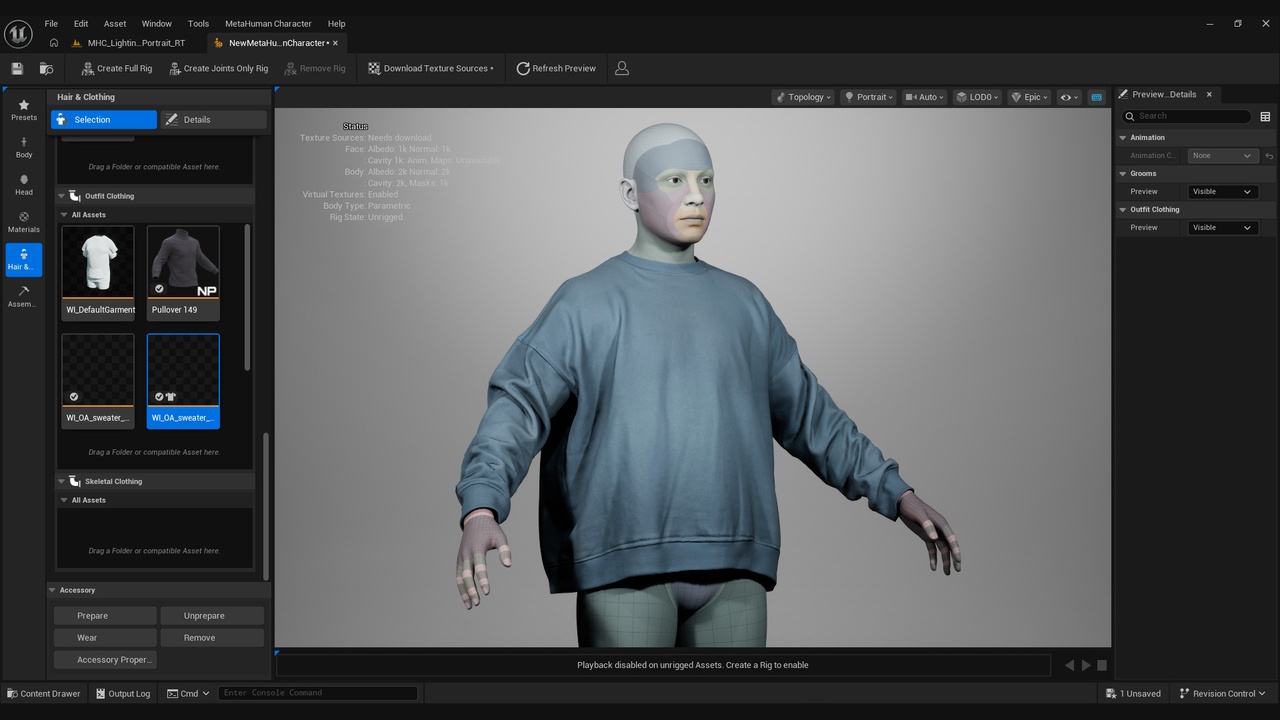Viewport: 1280px width, 720px height.
Task: Switch to the Details tab
Action: [x=214, y=120]
